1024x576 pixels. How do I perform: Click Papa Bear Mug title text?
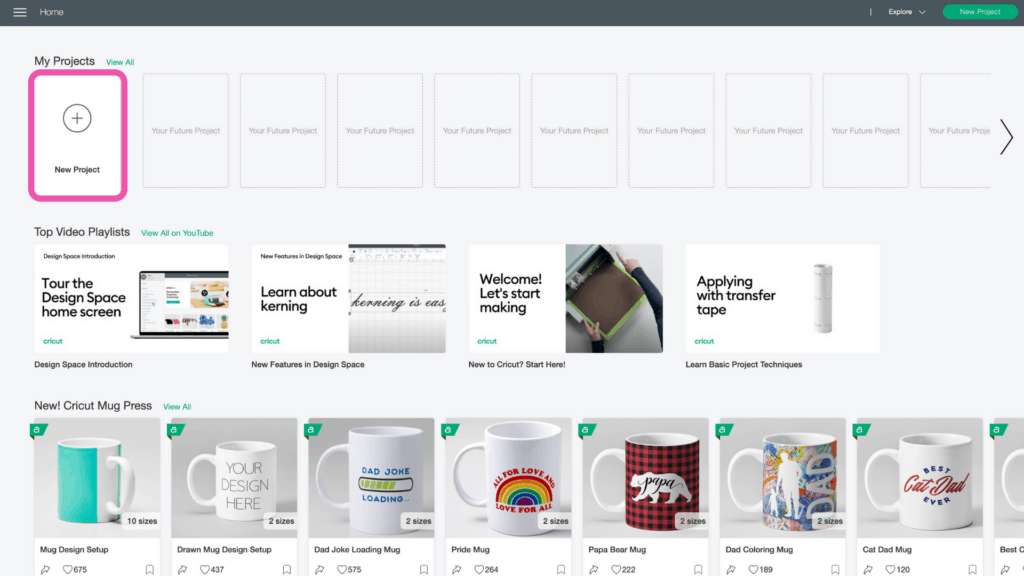coord(617,550)
